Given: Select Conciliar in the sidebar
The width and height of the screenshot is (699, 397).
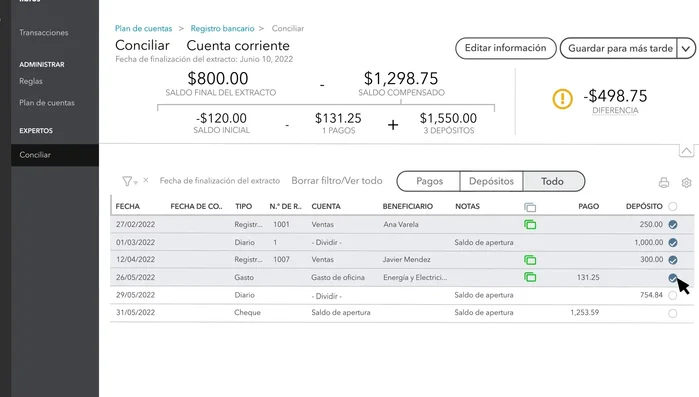Looking at the screenshot, I should (55, 155).
